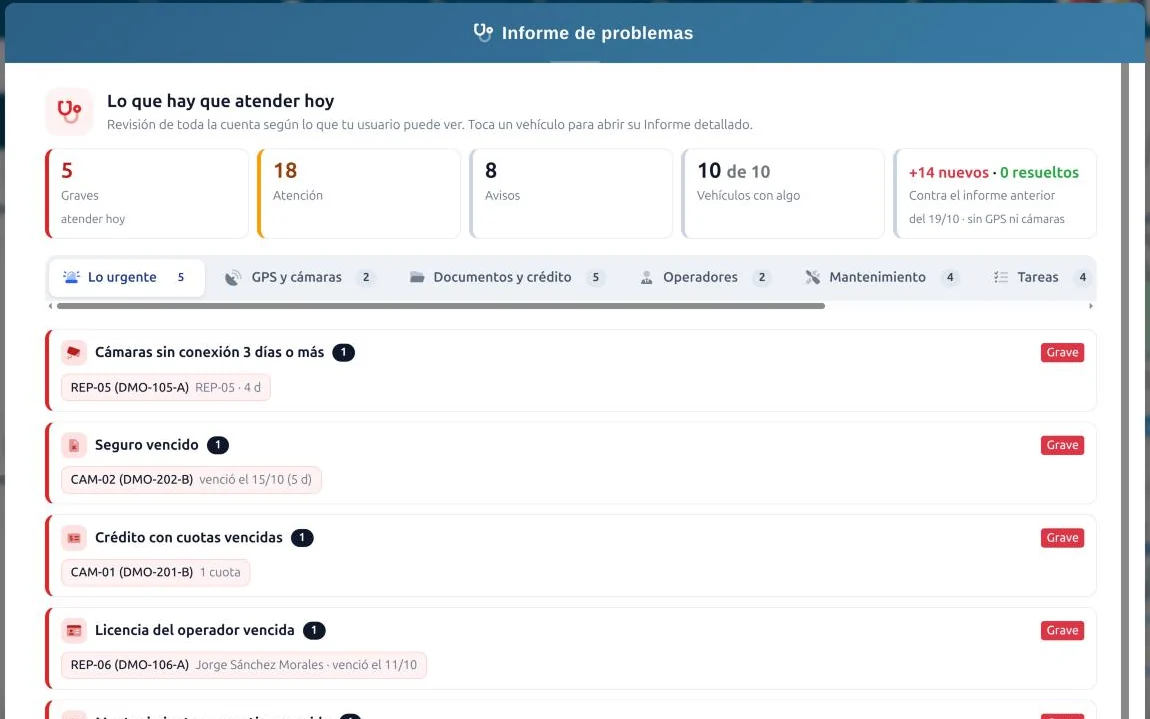The image size is (1150, 719).
Task: Click Grave badge on Licencia del operador vencida
Action: 1062,630
